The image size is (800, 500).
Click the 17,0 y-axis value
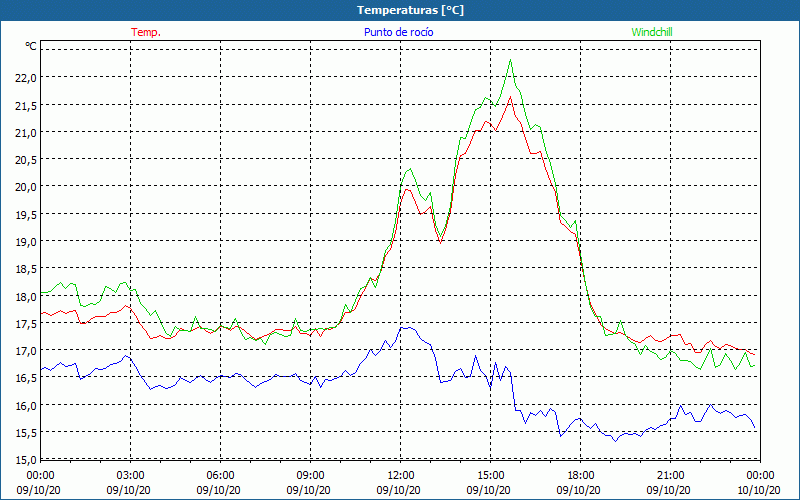point(26,351)
